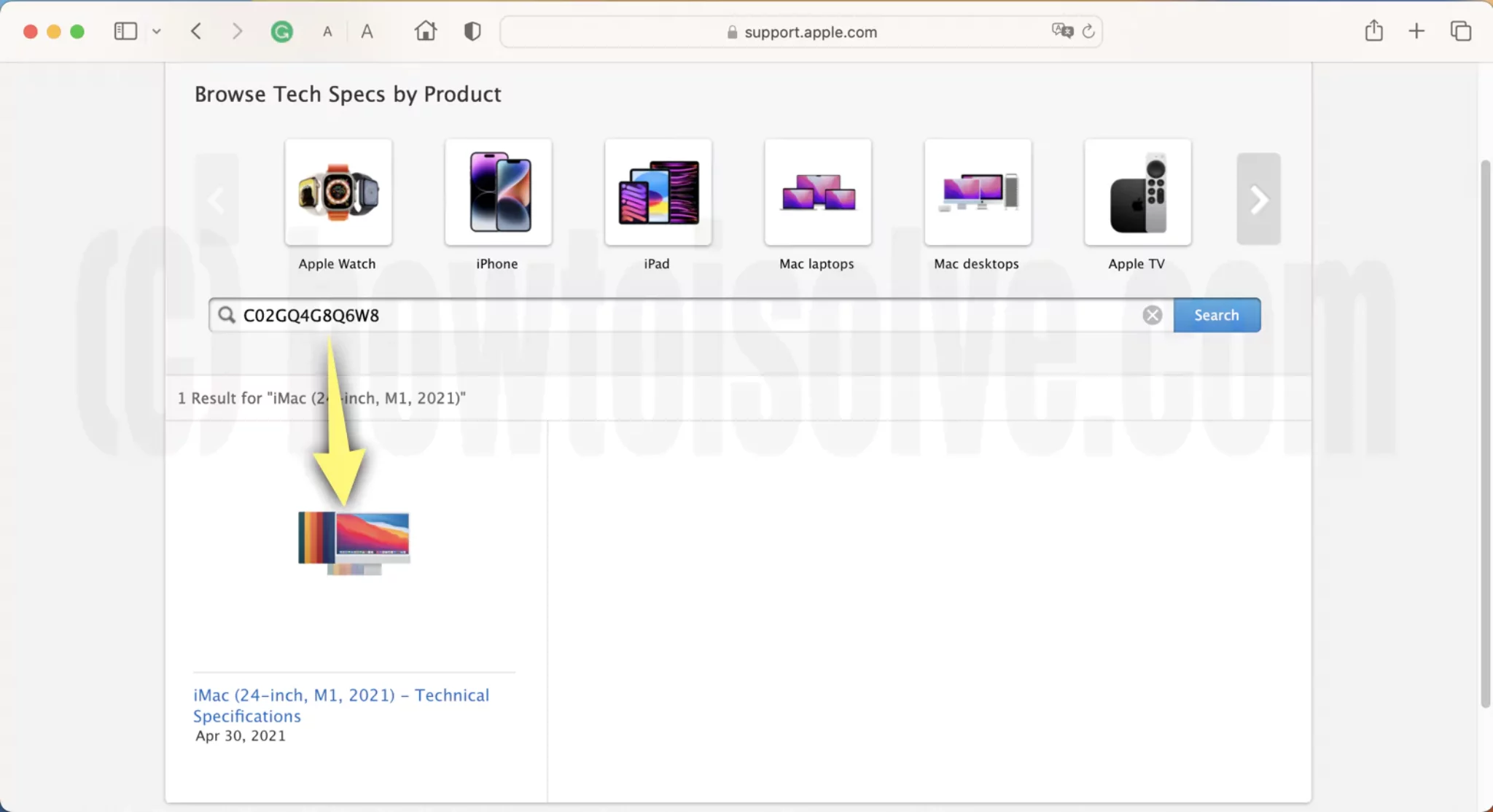Show next products with right carousel arrow

[1259, 199]
